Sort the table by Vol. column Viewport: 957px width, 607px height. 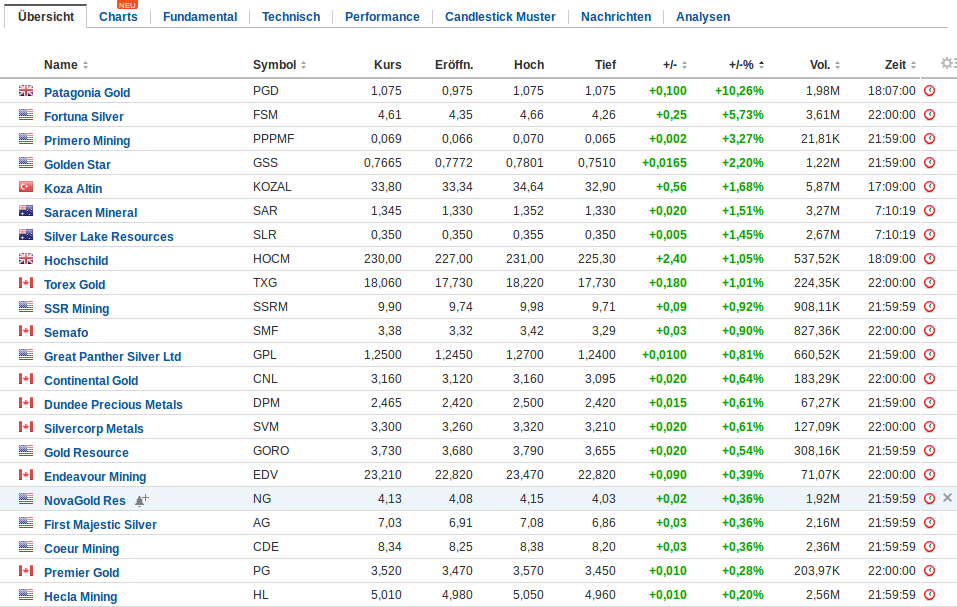click(825, 65)
